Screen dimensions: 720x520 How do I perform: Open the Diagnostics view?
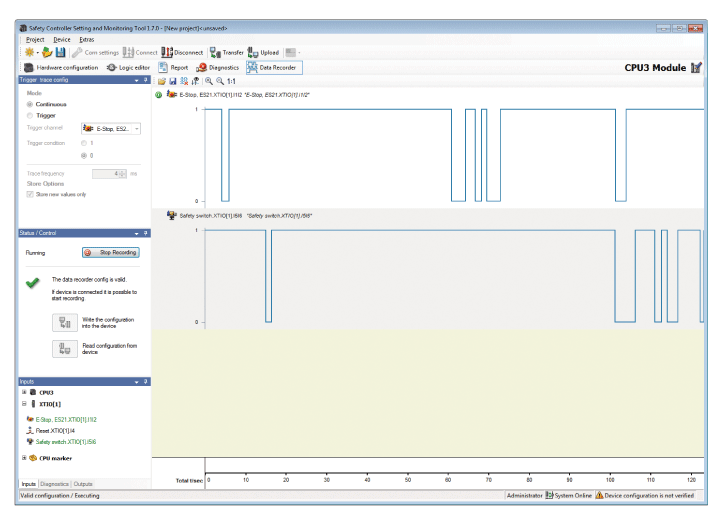[214, 67]
